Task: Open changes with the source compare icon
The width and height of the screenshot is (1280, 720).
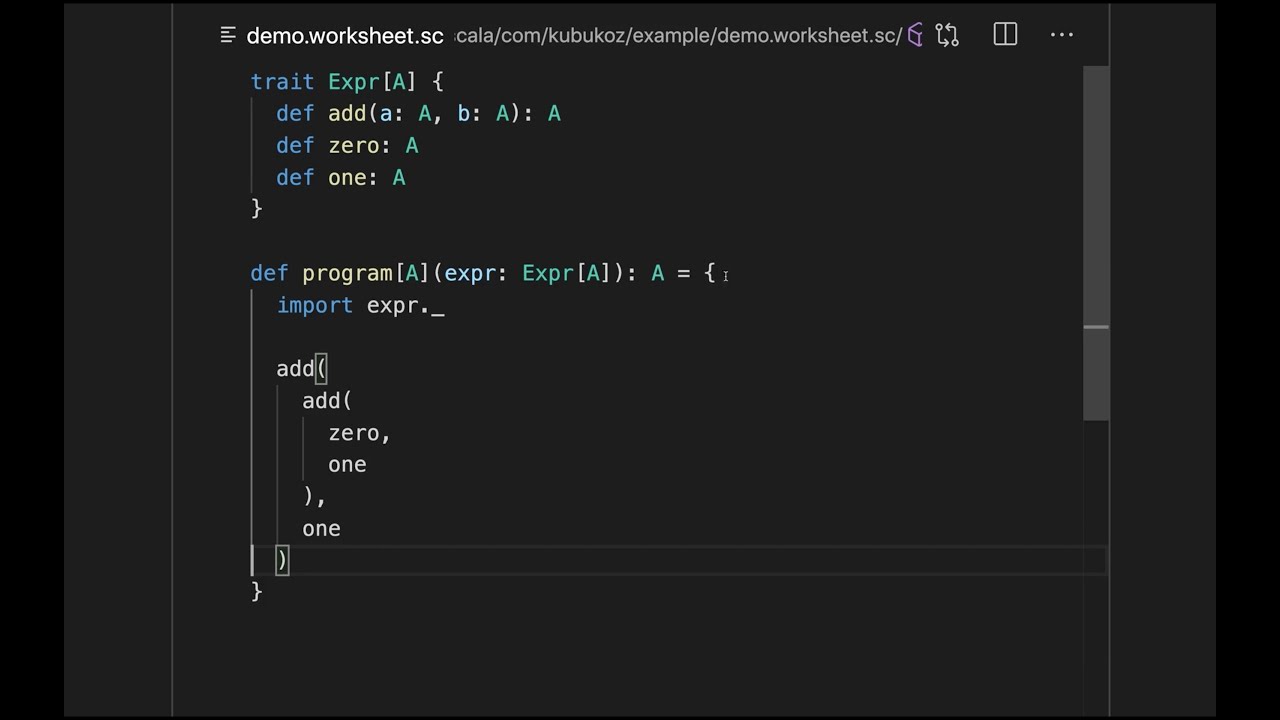Action: click(947, 36)
